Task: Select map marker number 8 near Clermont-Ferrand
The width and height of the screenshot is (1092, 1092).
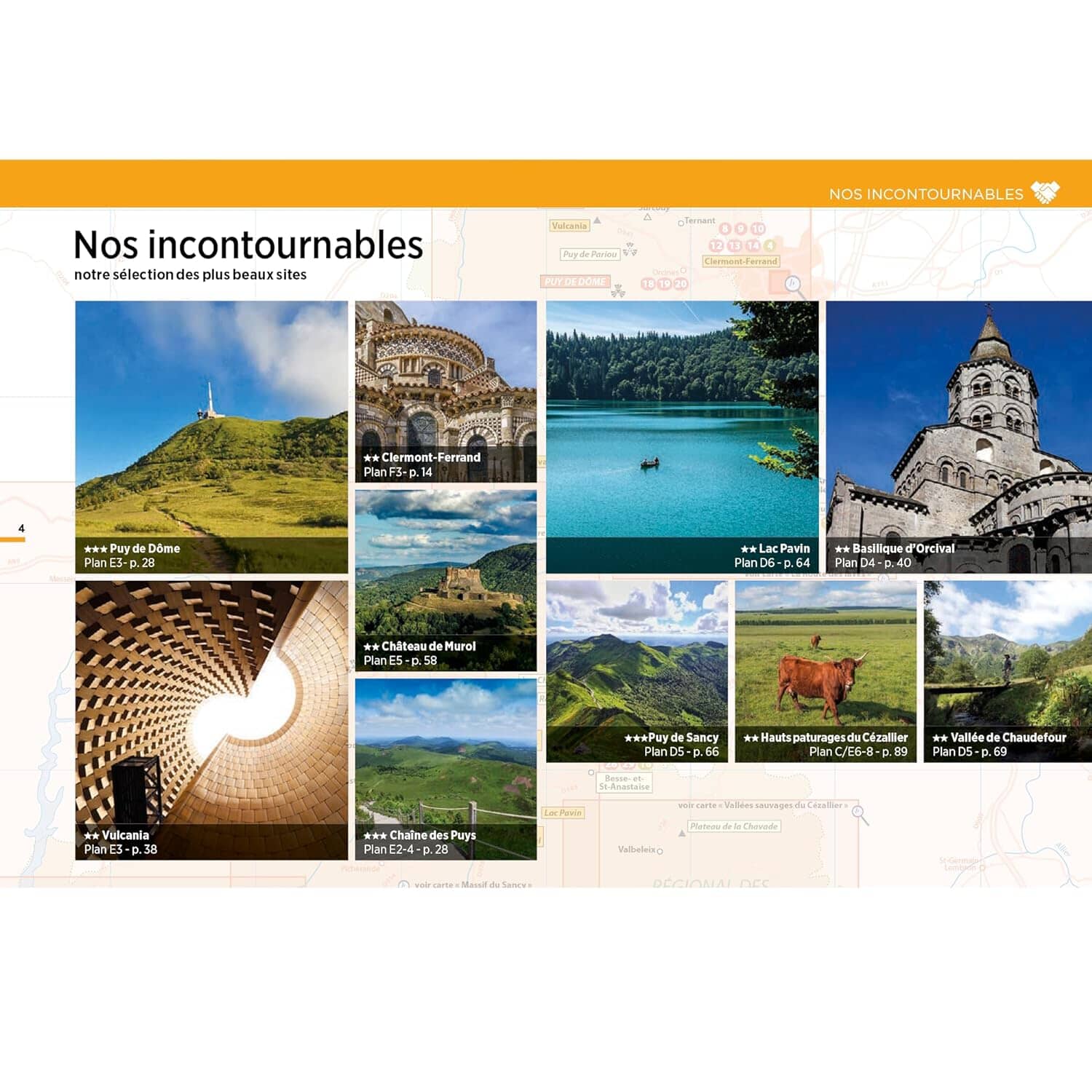Action: [x=725, y=228]
